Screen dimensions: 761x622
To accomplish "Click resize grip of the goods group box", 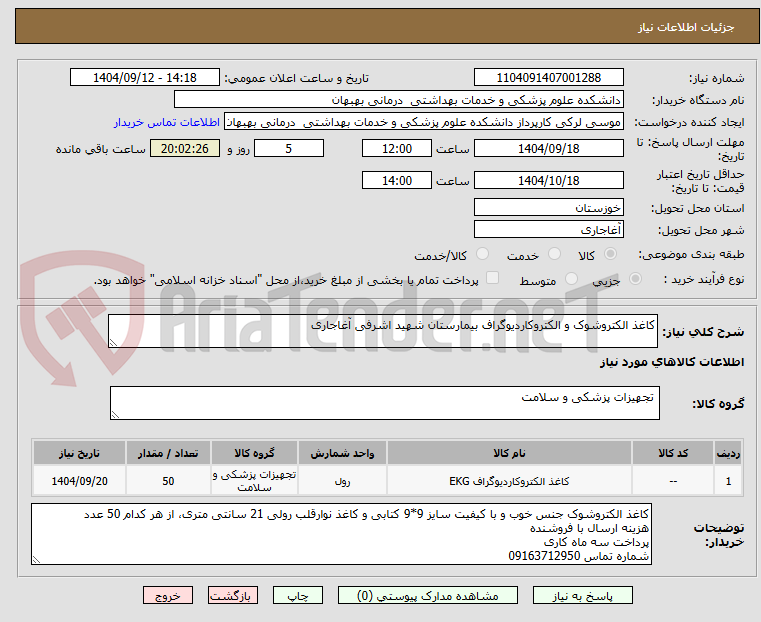I will tap(115, 414).
